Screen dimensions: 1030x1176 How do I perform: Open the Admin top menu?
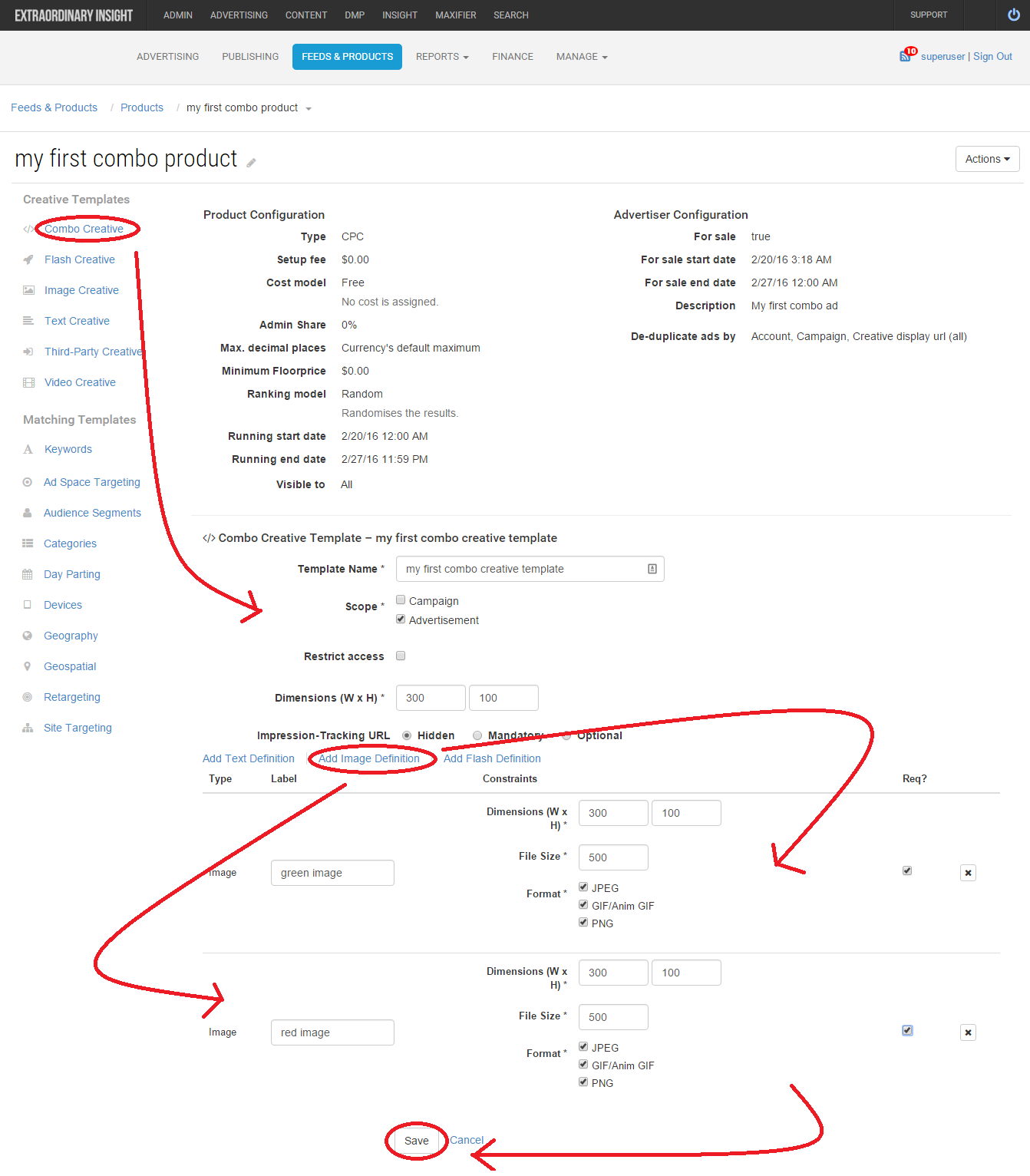(178, 15)
